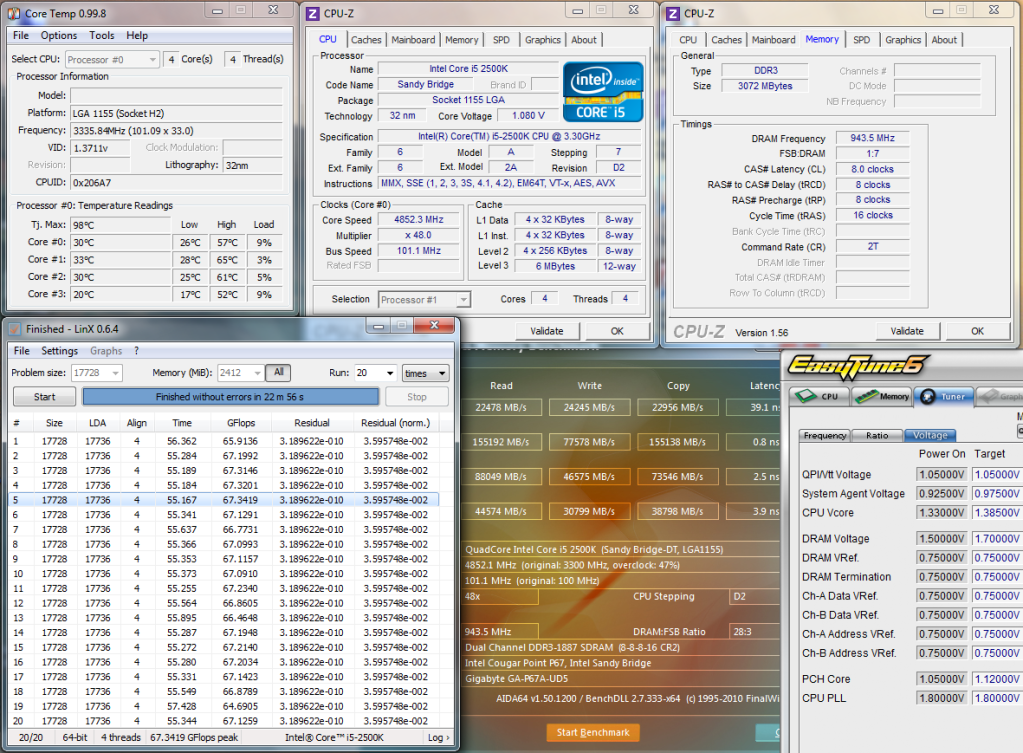Expand the Log arrow in LinX status bar
Image resolution: width=1023 pixels, height=753 pixels.
pyautogui.click(x=438, y=737)
